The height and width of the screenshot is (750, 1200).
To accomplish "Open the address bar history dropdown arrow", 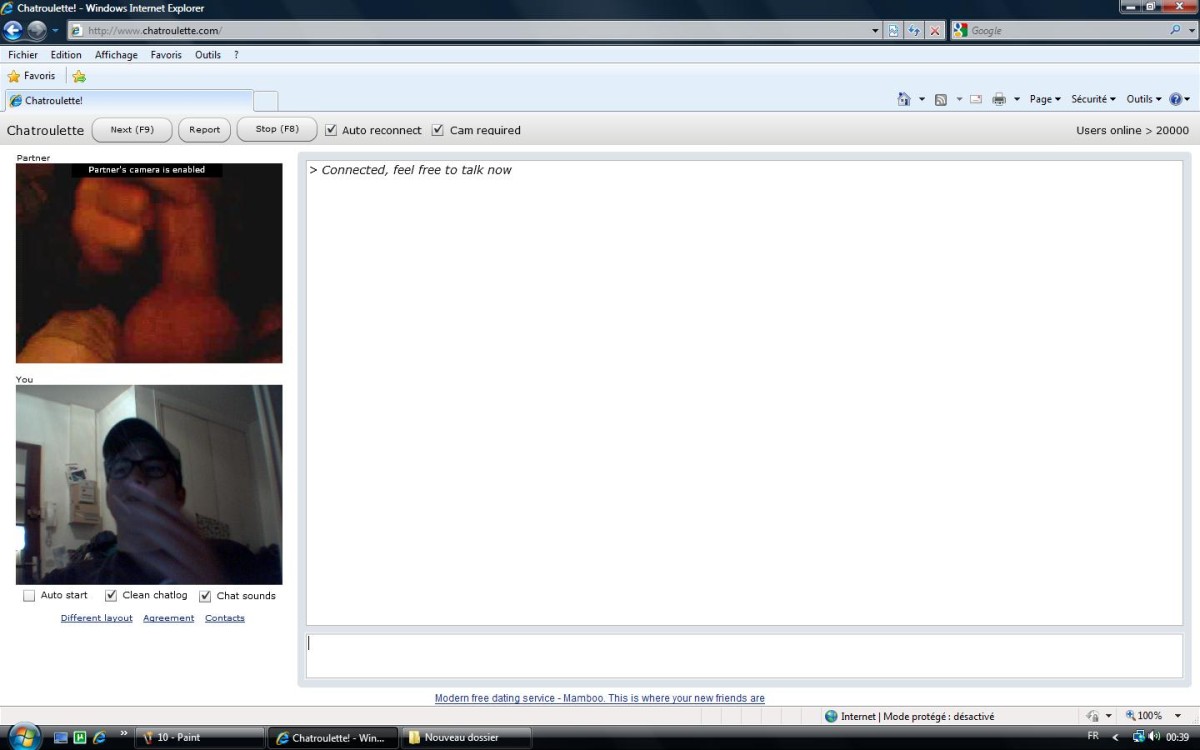I will (876, 31).
